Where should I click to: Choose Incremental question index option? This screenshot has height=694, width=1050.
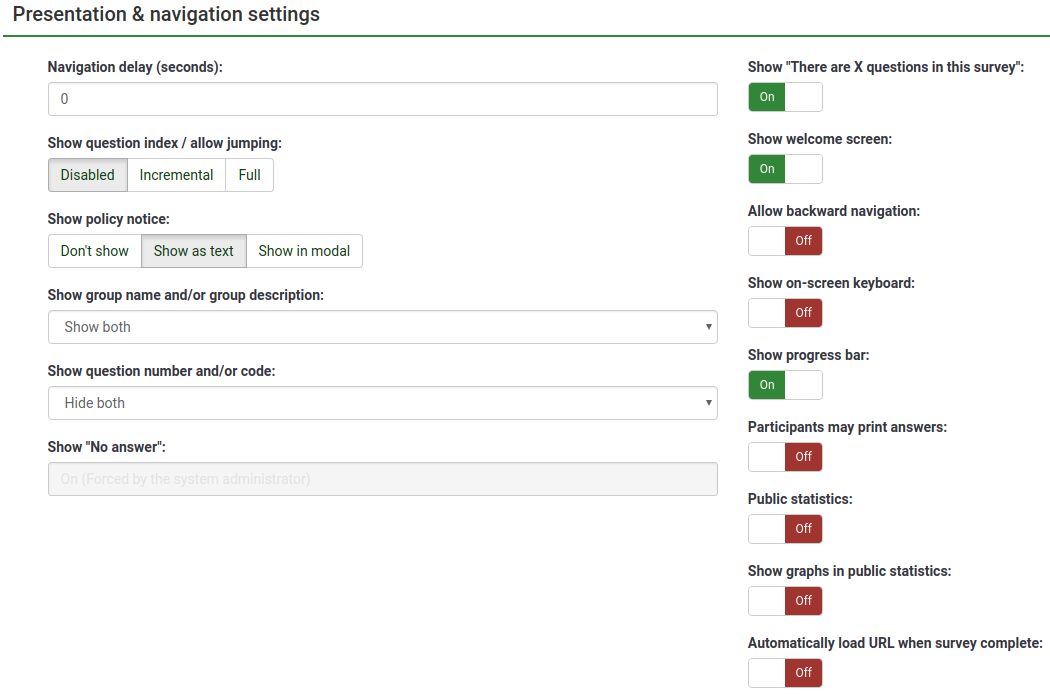(176, 175)
